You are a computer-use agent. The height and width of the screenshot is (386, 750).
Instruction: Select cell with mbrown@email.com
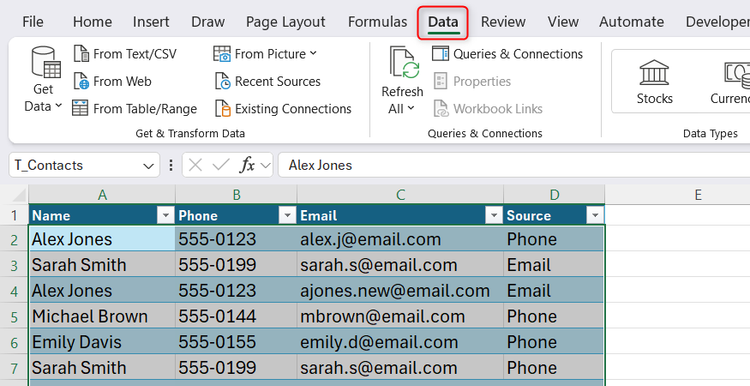(400, 317)
